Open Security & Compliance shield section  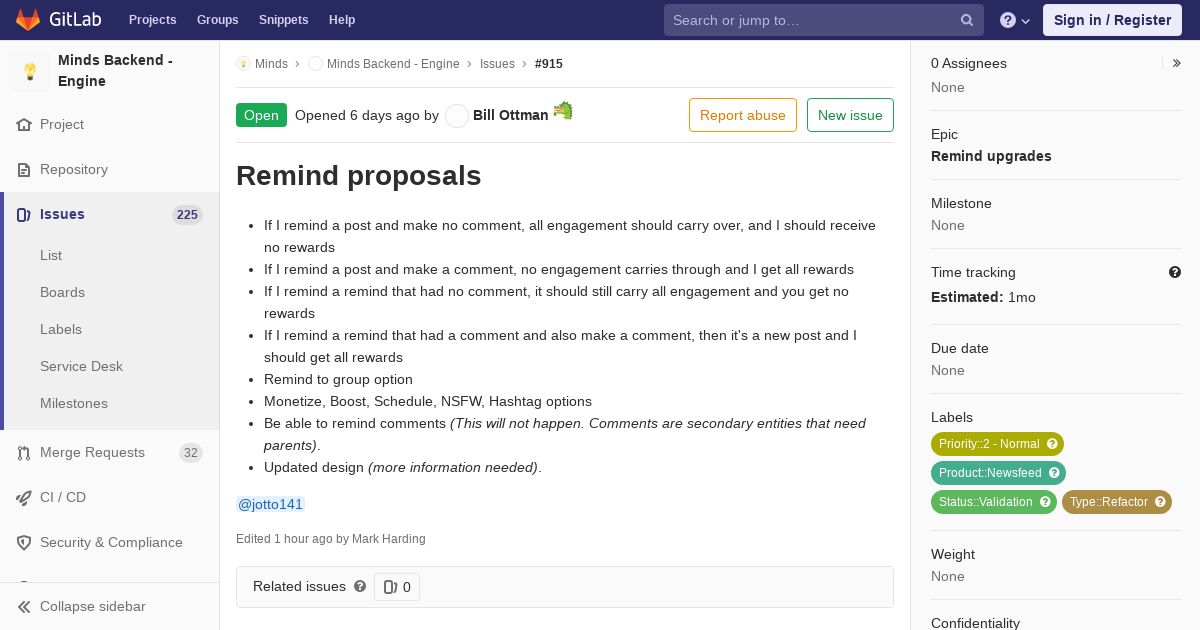(110, 542)
